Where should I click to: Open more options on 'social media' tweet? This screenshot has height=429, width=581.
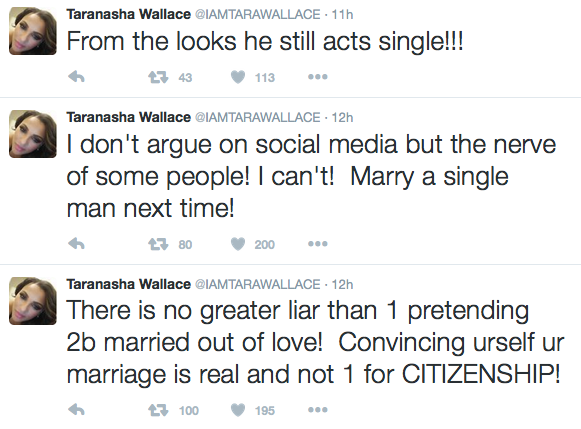318,244
